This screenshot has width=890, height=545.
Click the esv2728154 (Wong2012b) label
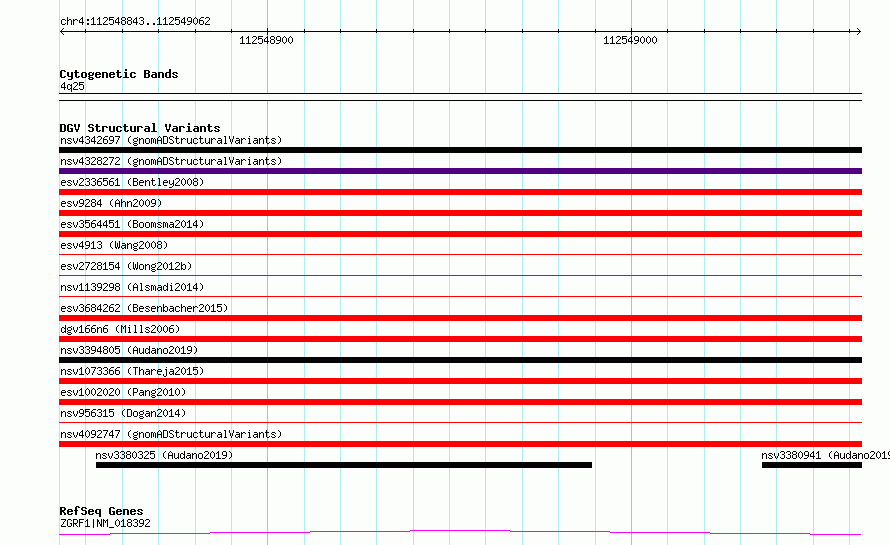(x=126, y=266)
